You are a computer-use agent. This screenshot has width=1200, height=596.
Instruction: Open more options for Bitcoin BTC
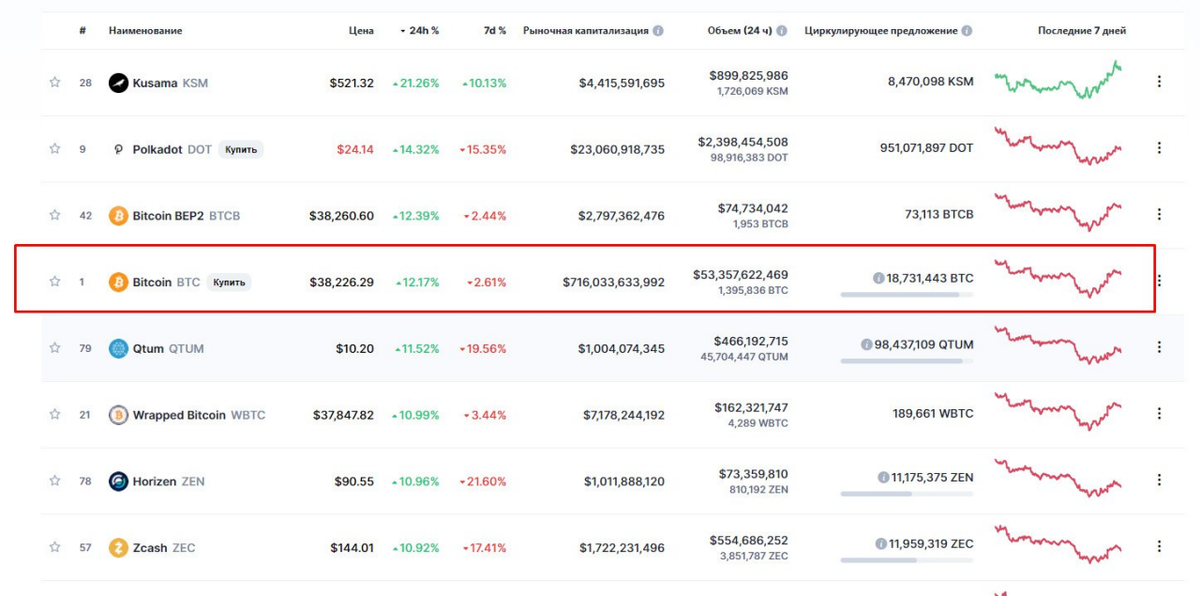point(1159,281)
